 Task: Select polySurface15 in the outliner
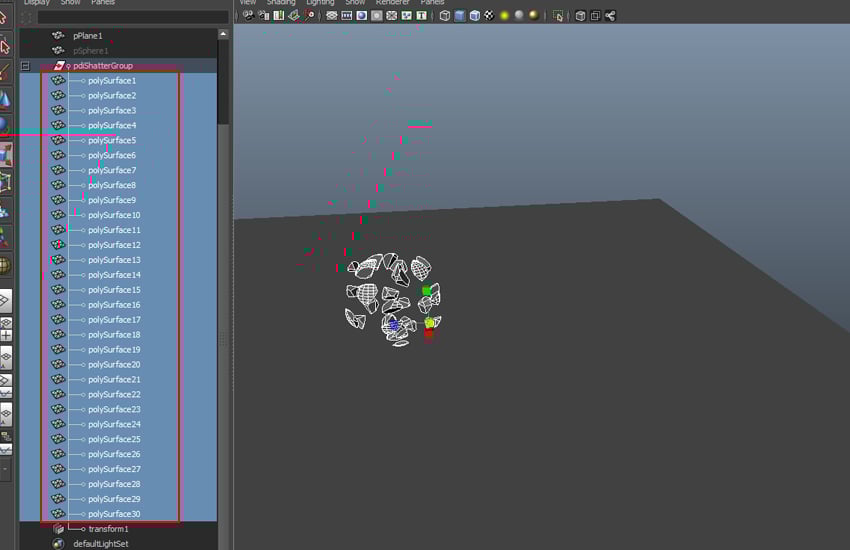click(114, 290)
